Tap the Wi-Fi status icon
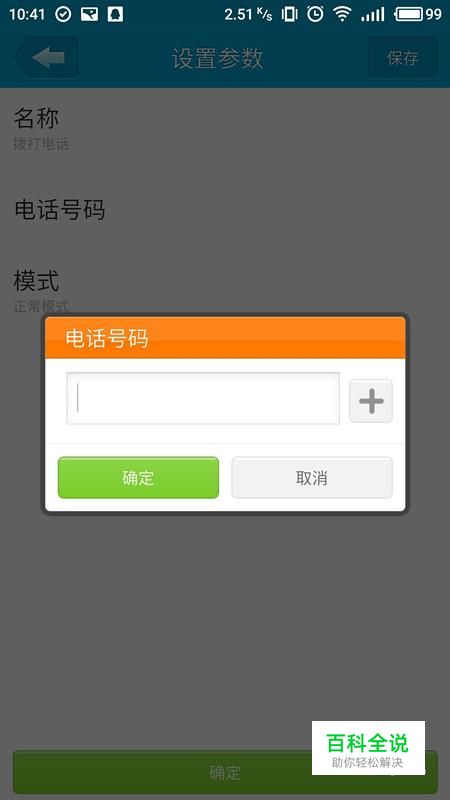The height and width of the screenshot is (800, 450). tap(342, 14)
